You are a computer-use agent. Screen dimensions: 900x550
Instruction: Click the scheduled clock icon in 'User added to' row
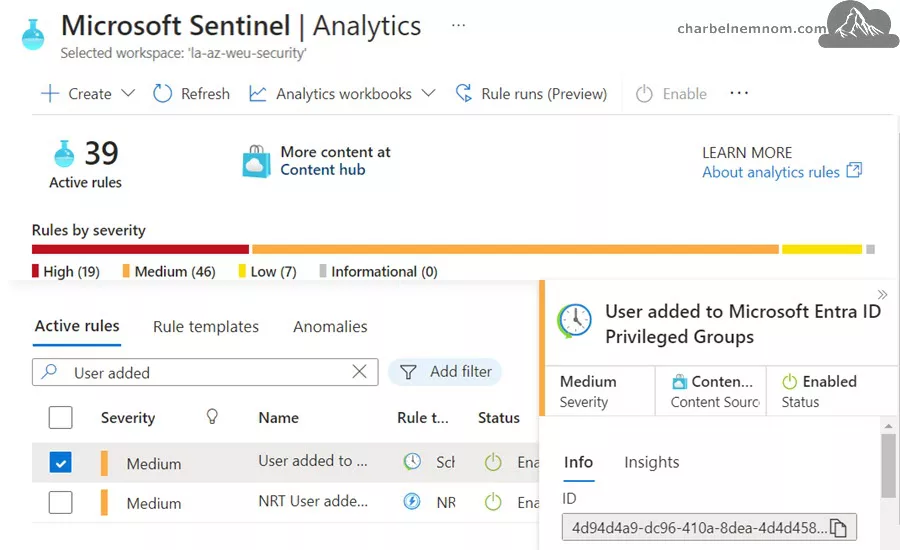tap(412, 462)
